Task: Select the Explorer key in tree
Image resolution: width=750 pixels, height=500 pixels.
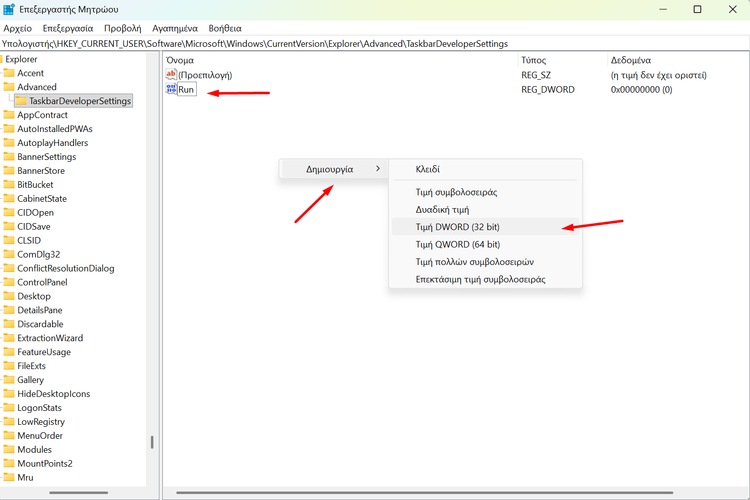Action: [x=21, y=59]
